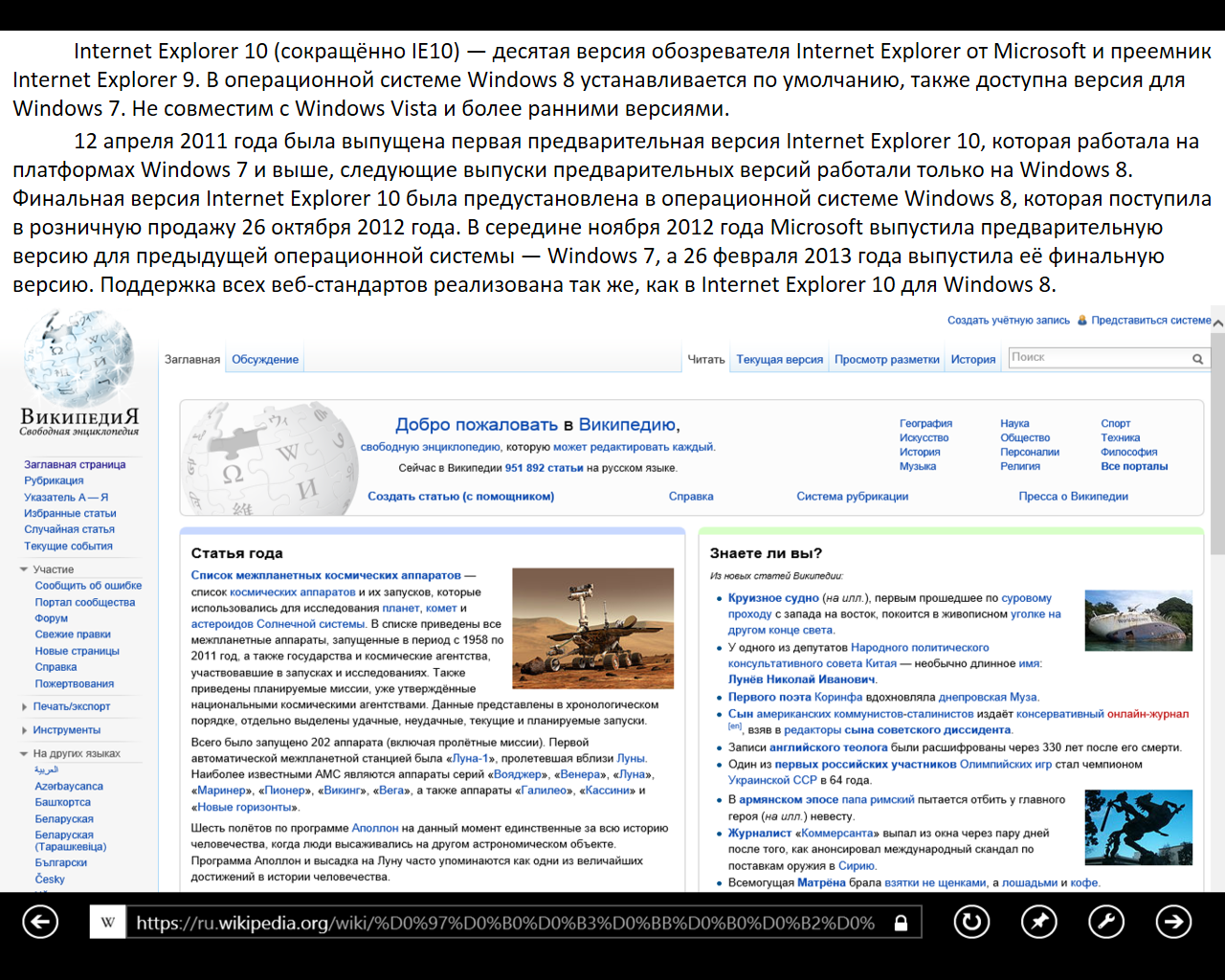Click the lock security icon in address bar
Image resolution: width=1225 pixels, height=980 pixels.
(901, 923)
